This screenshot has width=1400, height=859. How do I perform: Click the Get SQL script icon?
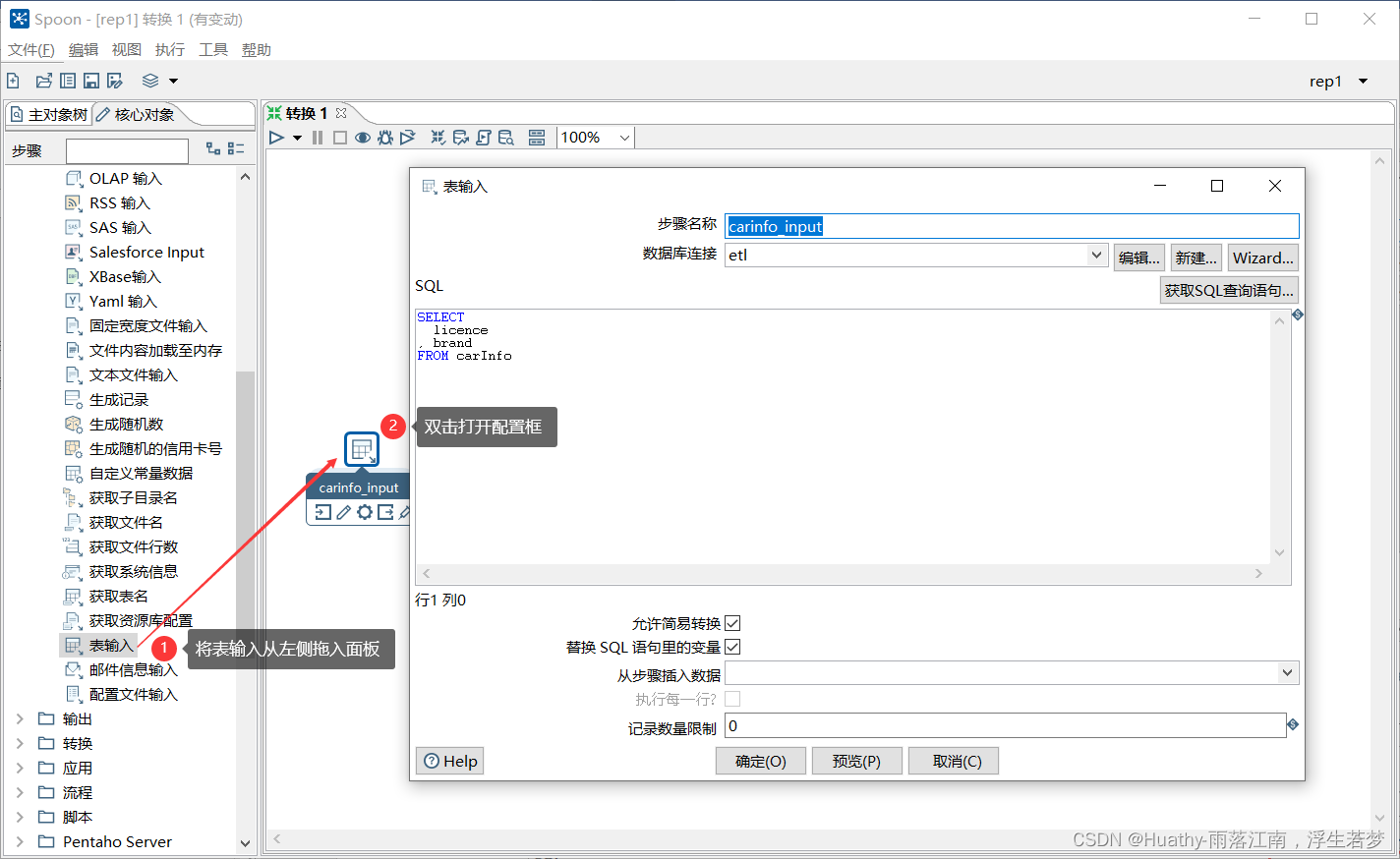pos(484,138)
